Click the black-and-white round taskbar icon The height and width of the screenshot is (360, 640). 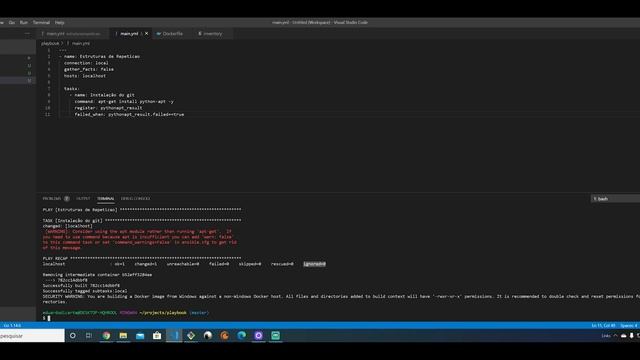208,336
